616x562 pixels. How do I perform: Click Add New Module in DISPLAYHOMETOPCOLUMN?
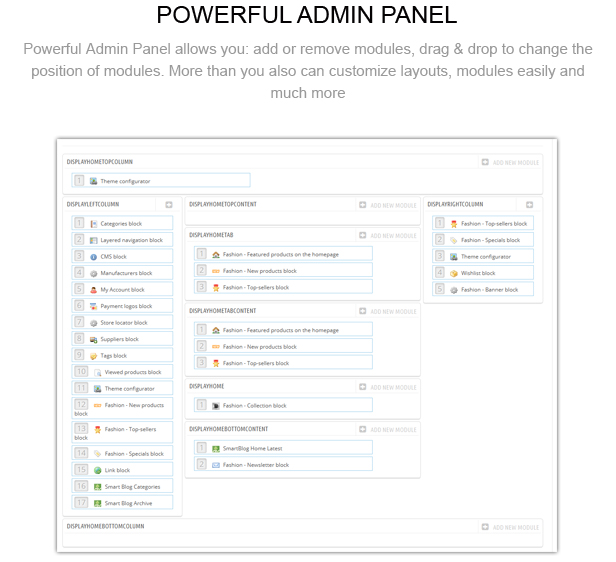[510, 162]
